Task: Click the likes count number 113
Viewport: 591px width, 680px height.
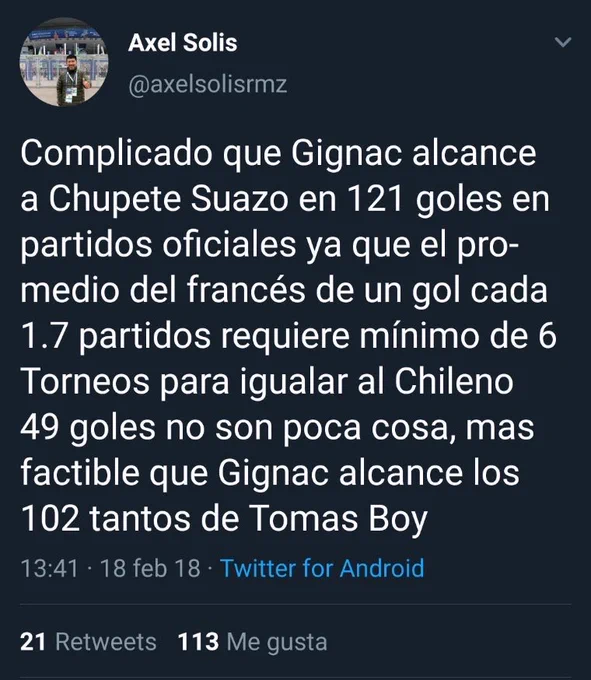Action: (x=198, y=642)
